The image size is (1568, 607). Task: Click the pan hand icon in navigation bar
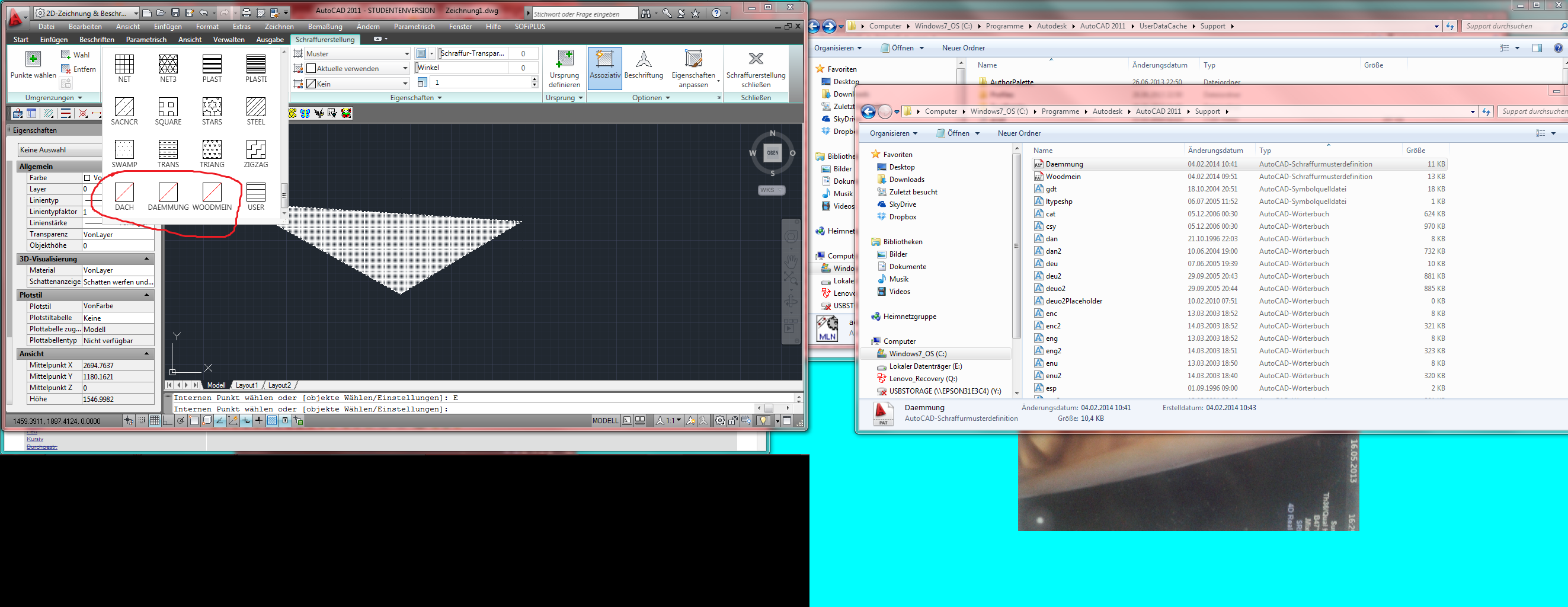tap(791, 262)
